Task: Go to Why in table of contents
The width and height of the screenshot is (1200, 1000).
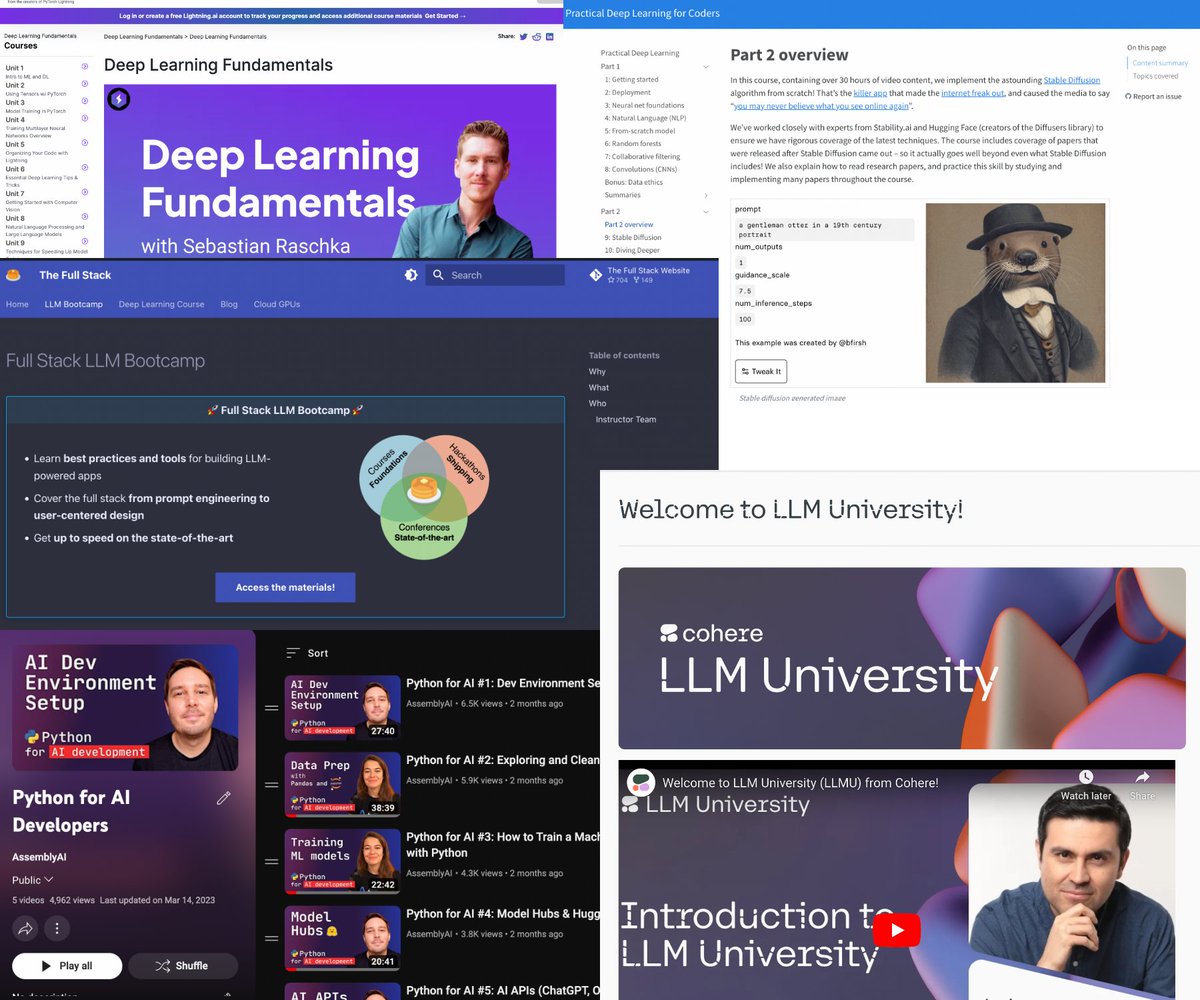Action: (x=597, y=371)
